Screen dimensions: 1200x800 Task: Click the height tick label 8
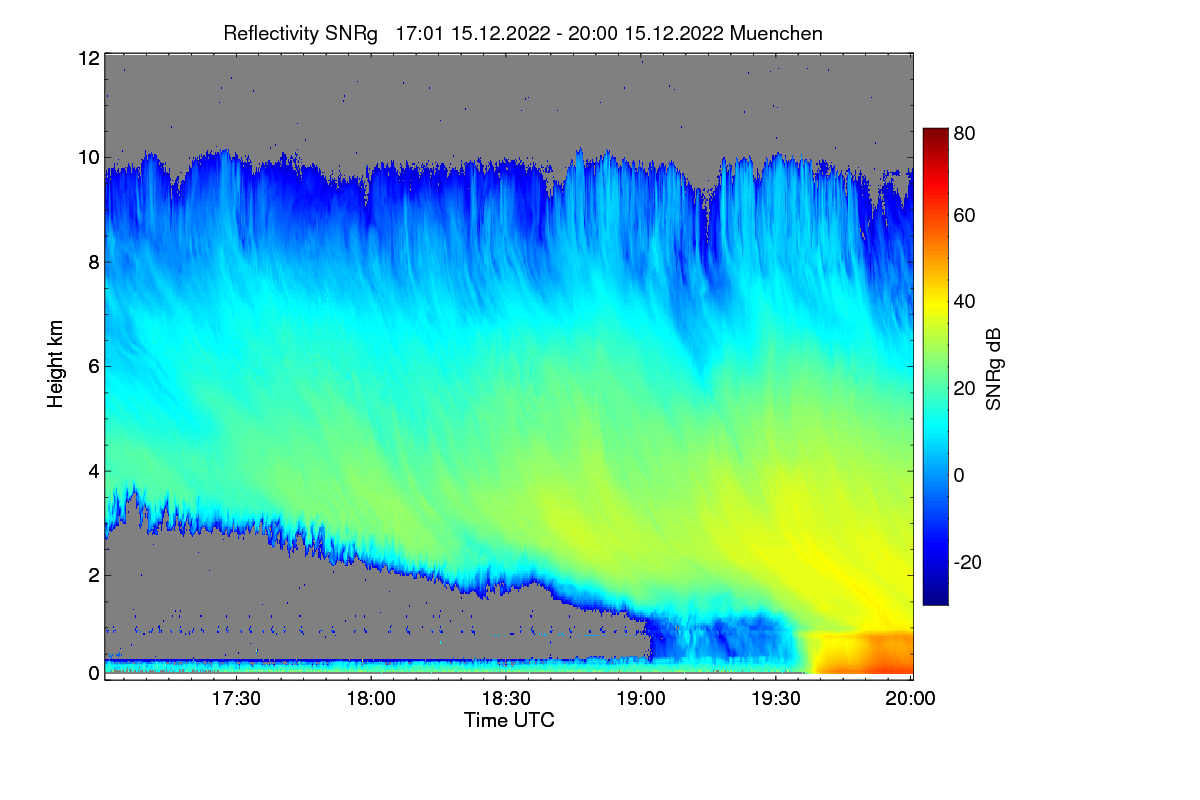[93, 262]
